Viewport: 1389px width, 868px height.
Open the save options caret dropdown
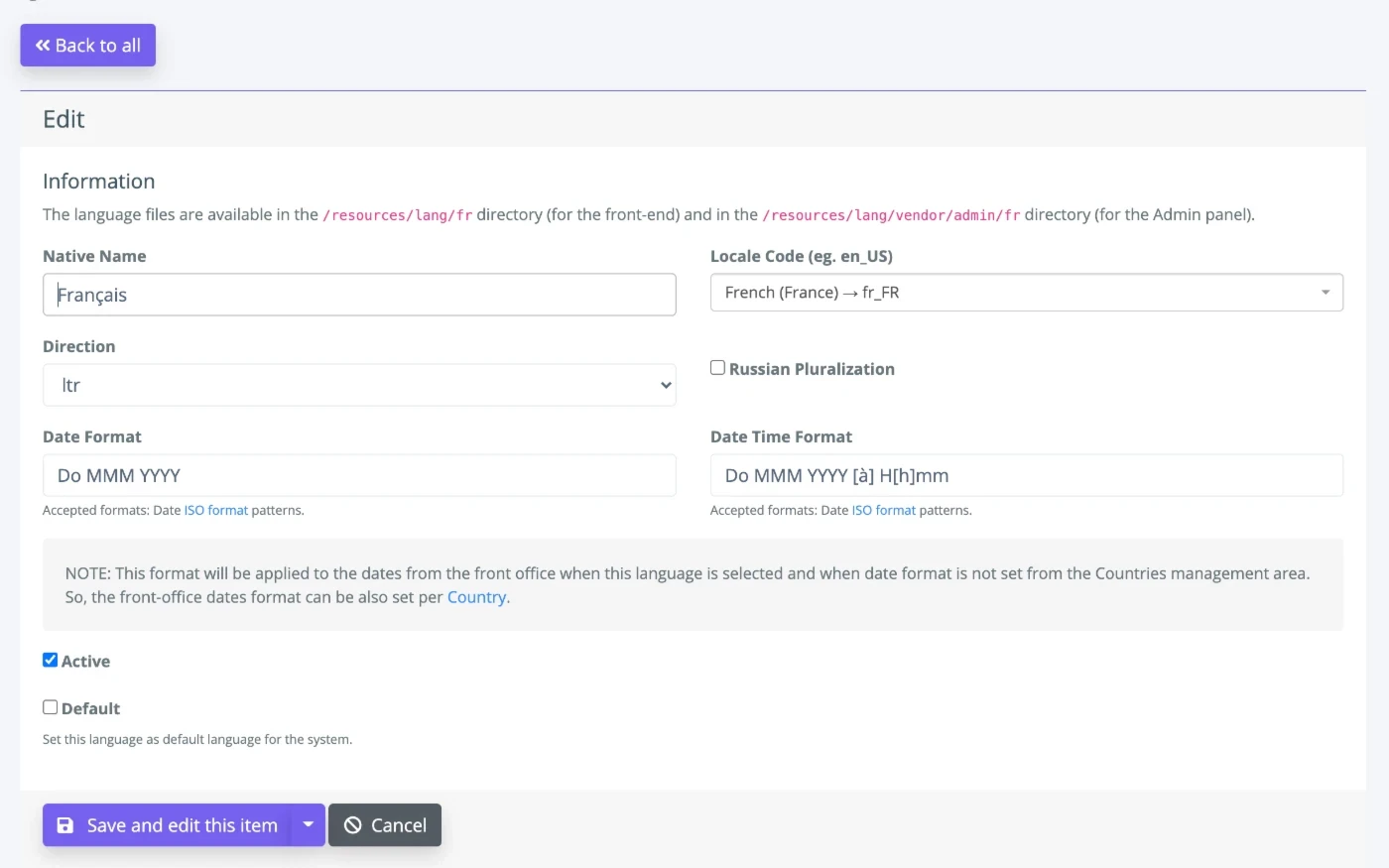tap(308, 825)
